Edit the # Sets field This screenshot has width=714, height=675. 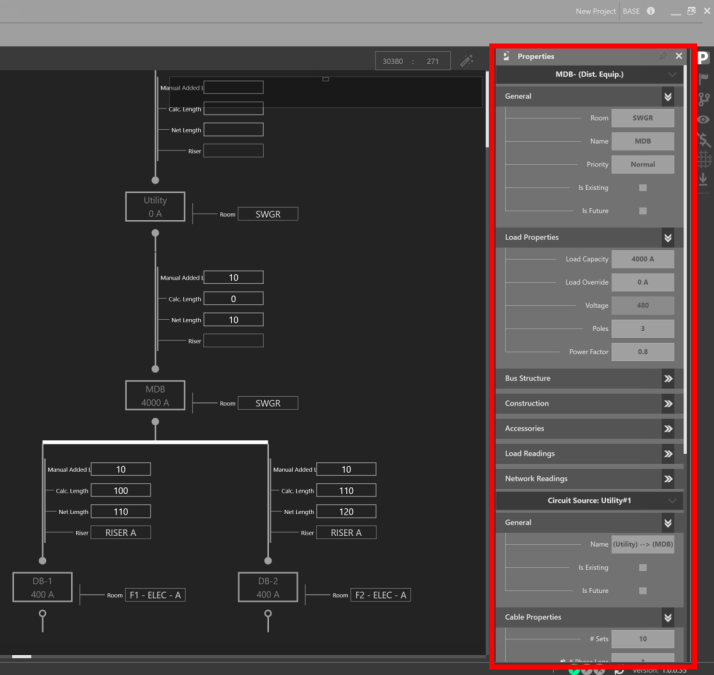click(643, 639)
